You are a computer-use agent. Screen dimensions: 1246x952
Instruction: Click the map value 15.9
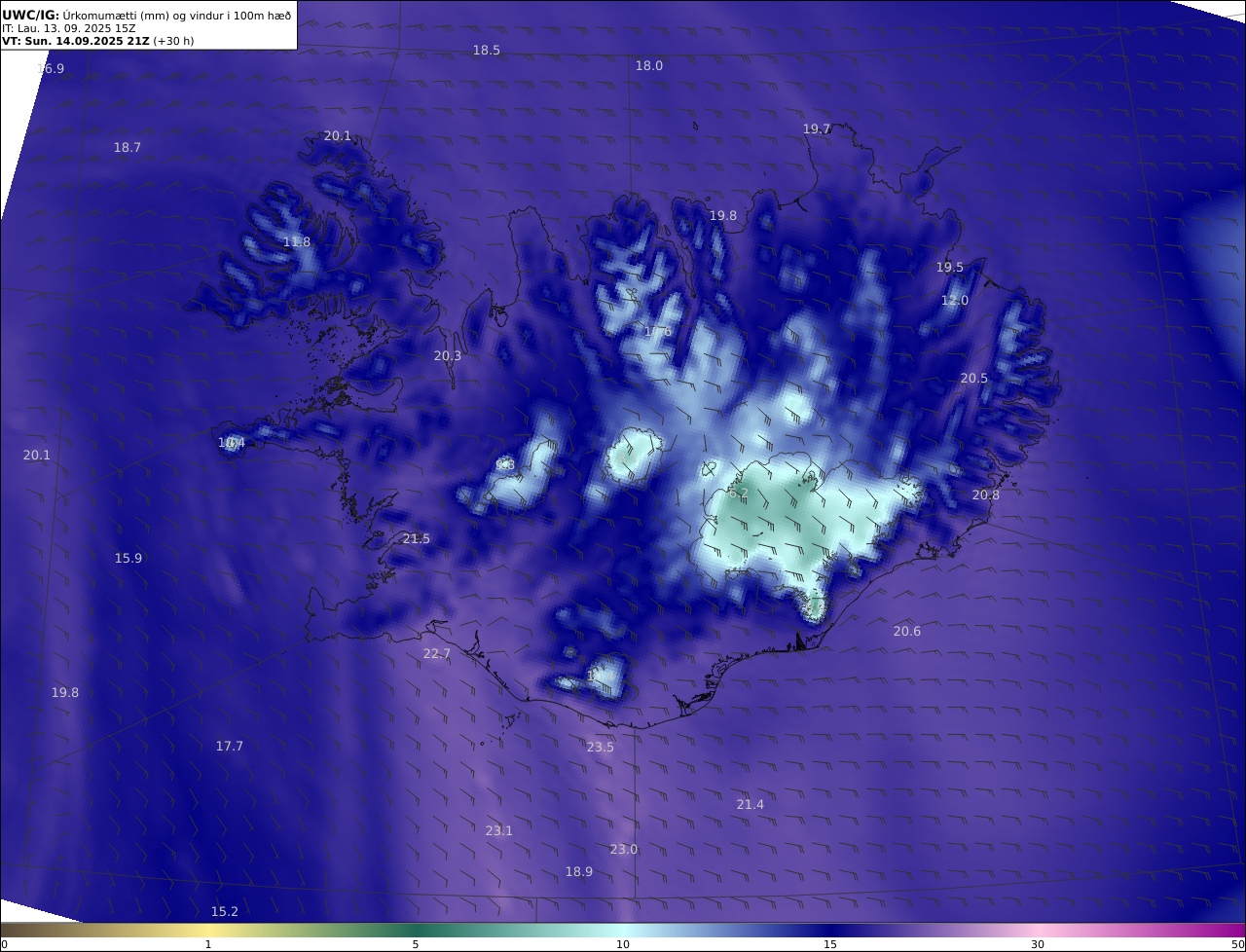[x=128, y=559]
